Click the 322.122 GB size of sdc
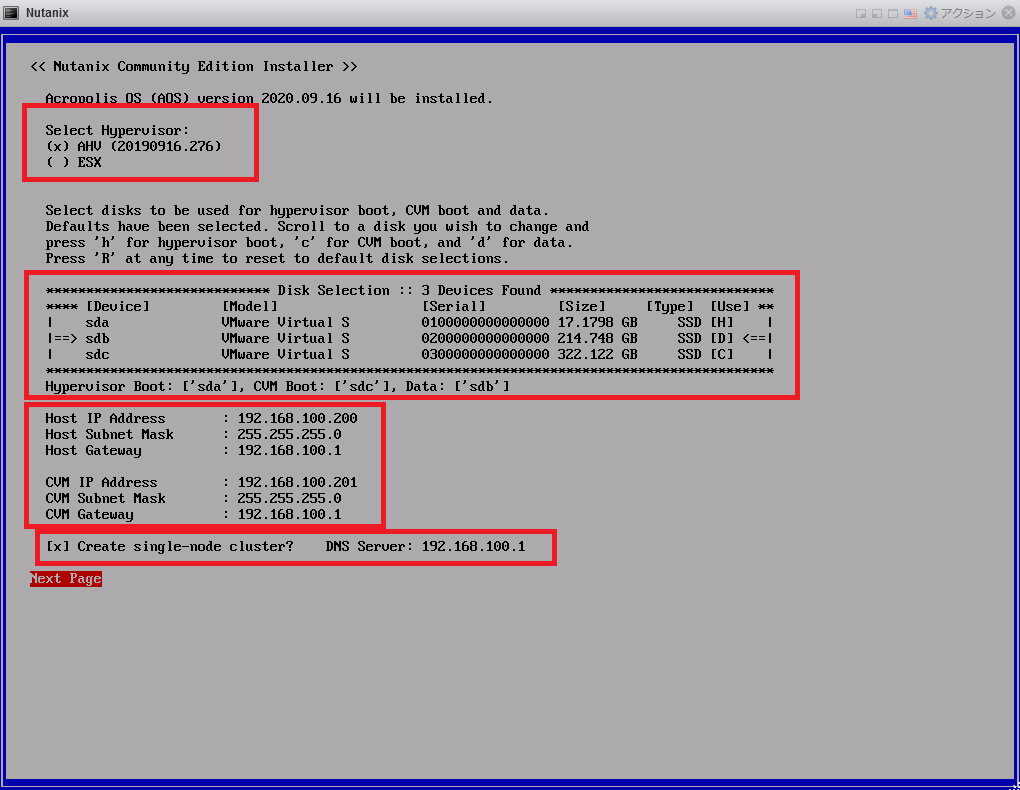Screen dimensions: 1020x790 (x=597, y=355)
